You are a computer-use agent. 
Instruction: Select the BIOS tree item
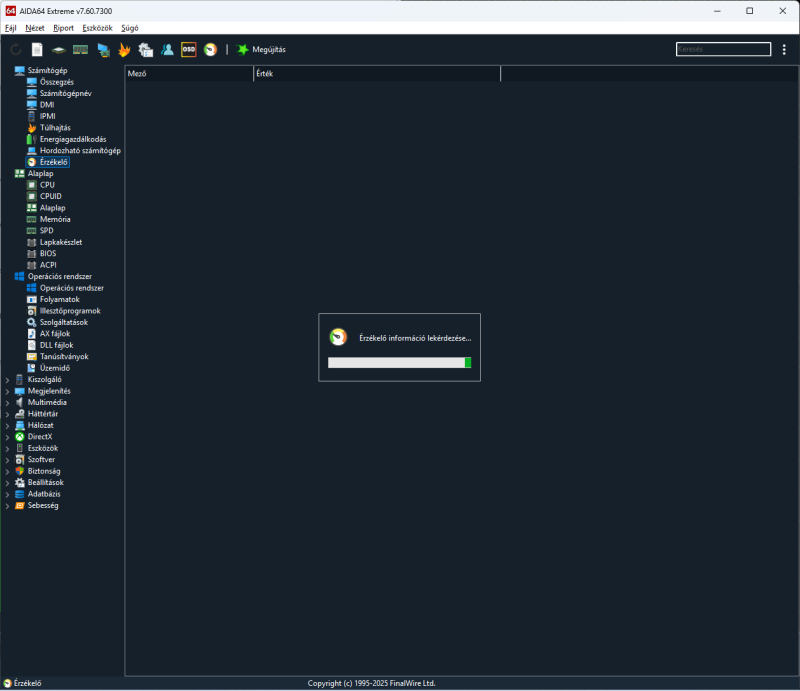click(48, 254)
